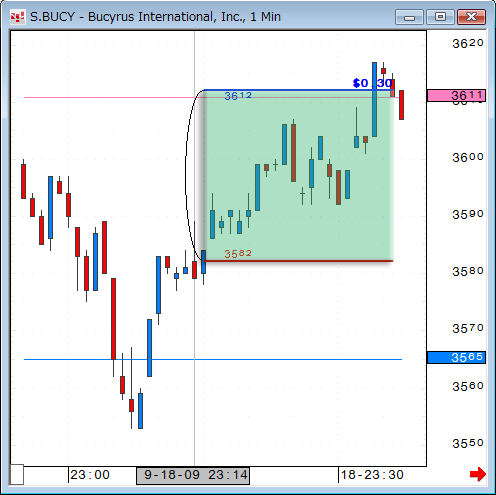Click the pink 3611 price marker
This screenshot has height=495, width=496.
tap(456, 96)
